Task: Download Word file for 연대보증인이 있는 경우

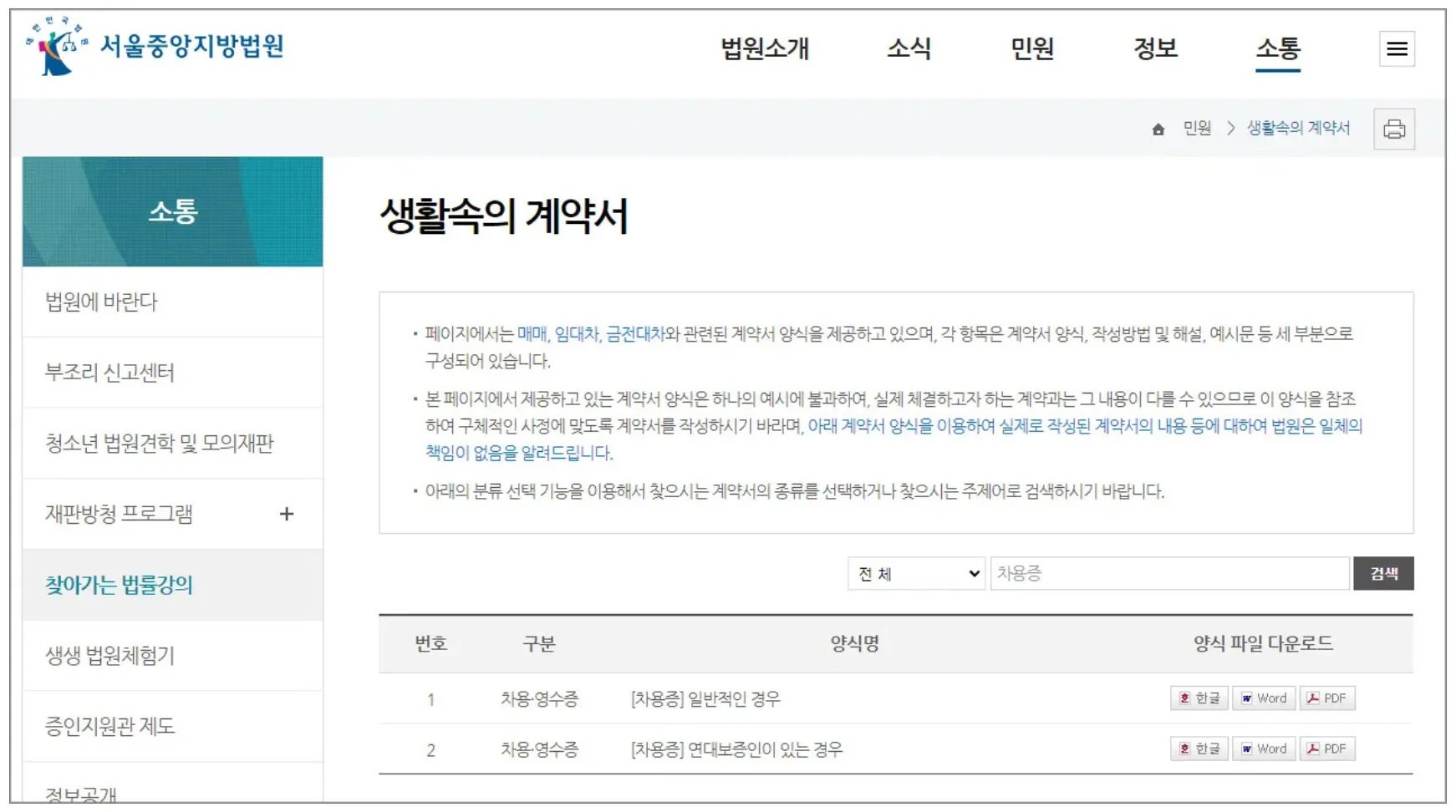Action: [1263, 749]
